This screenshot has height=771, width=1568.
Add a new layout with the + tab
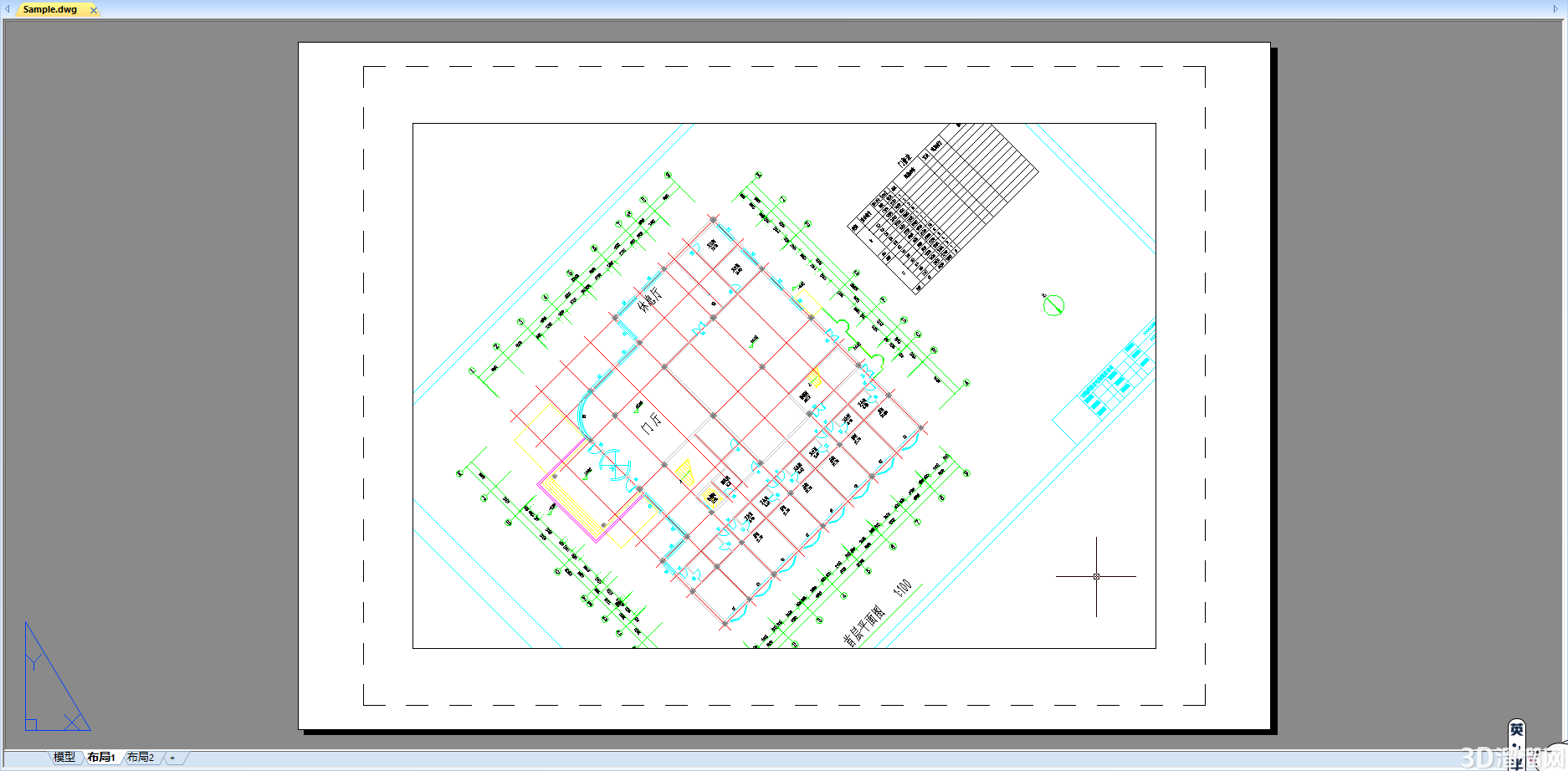pyautogui.click(x=172, y=758)
